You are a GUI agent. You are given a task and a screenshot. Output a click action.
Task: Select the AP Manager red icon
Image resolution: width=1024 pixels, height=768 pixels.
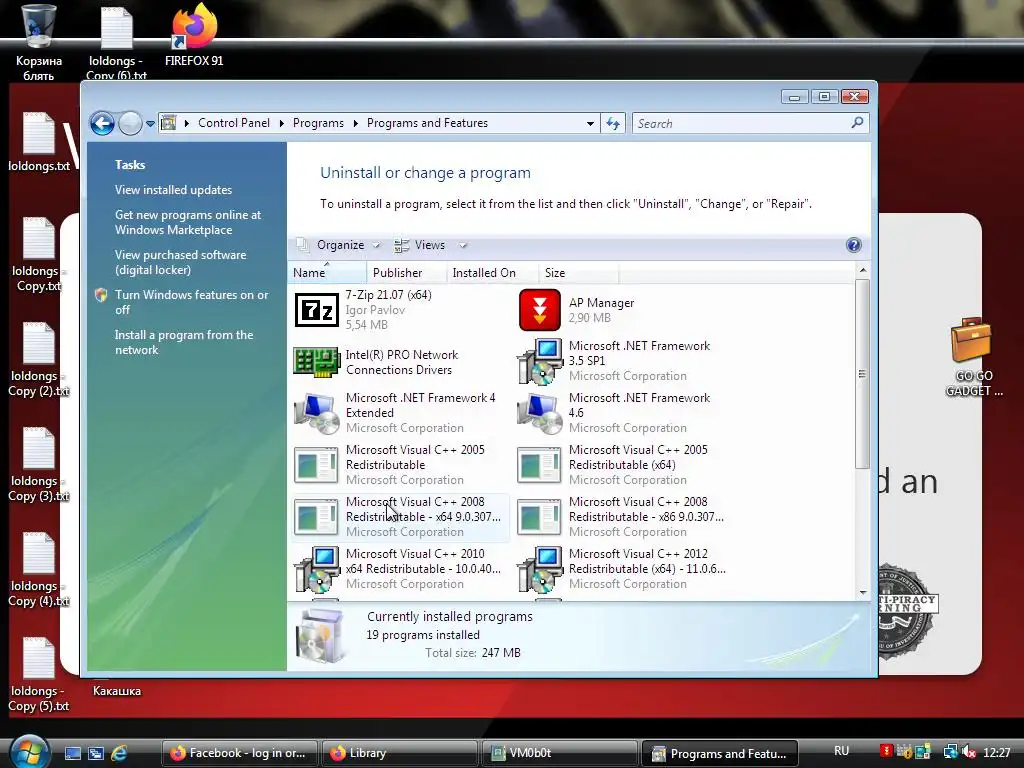[539, 310]
